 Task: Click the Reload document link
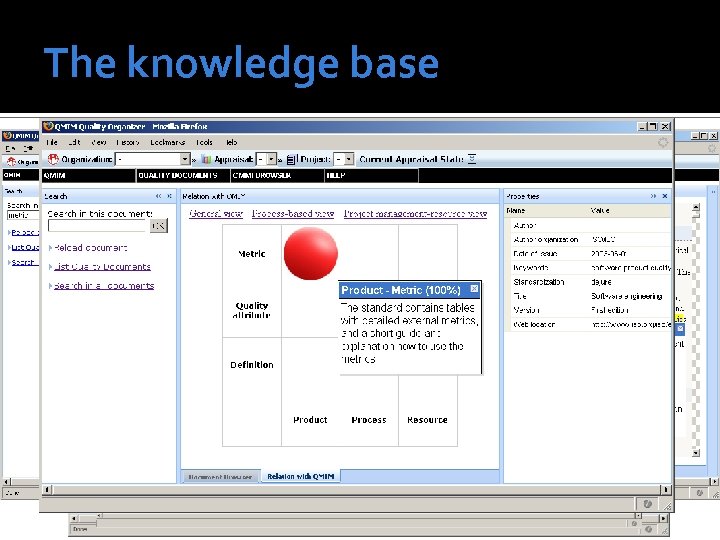tap(91, 248)
